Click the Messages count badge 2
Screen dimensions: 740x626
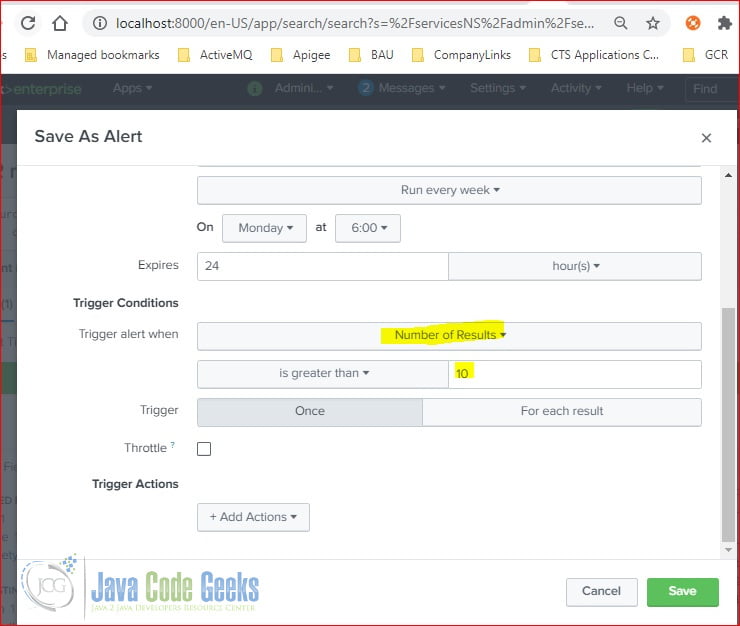point(366,88)
